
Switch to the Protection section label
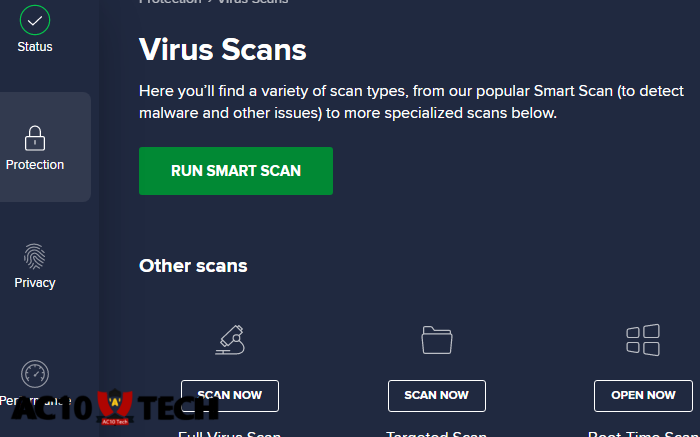click(35, 165)
